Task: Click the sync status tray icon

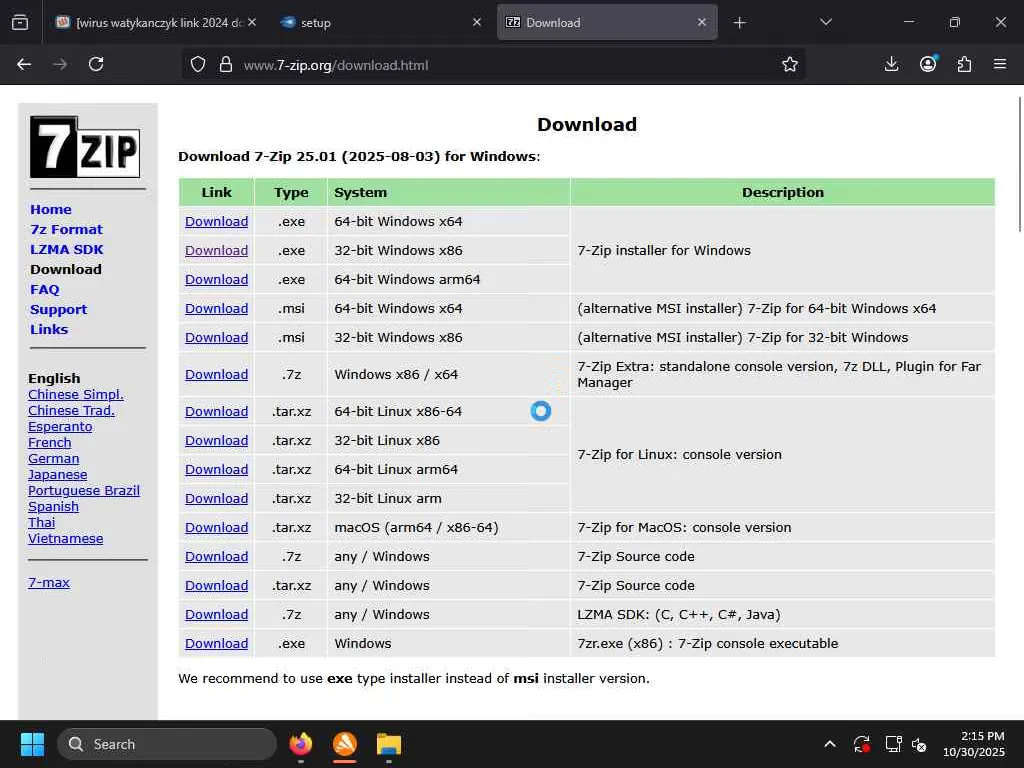Action: coord(861,744)
